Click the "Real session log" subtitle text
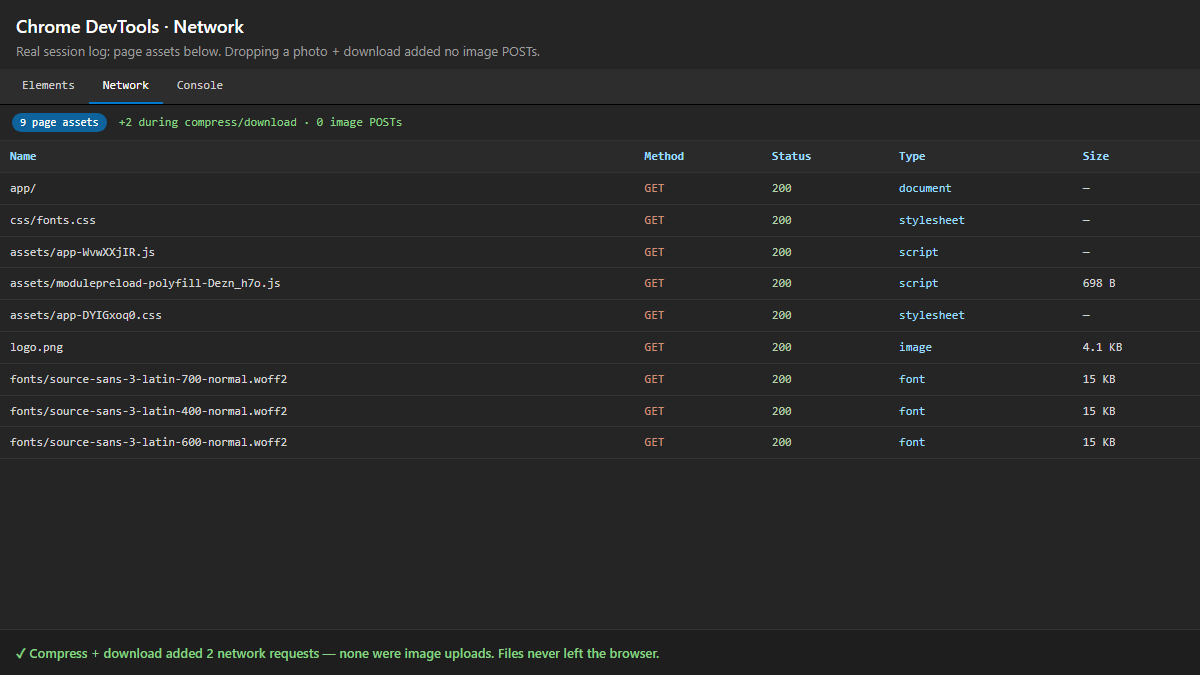The height and width of the screenshot is (675, 1200). coord(278,51)
